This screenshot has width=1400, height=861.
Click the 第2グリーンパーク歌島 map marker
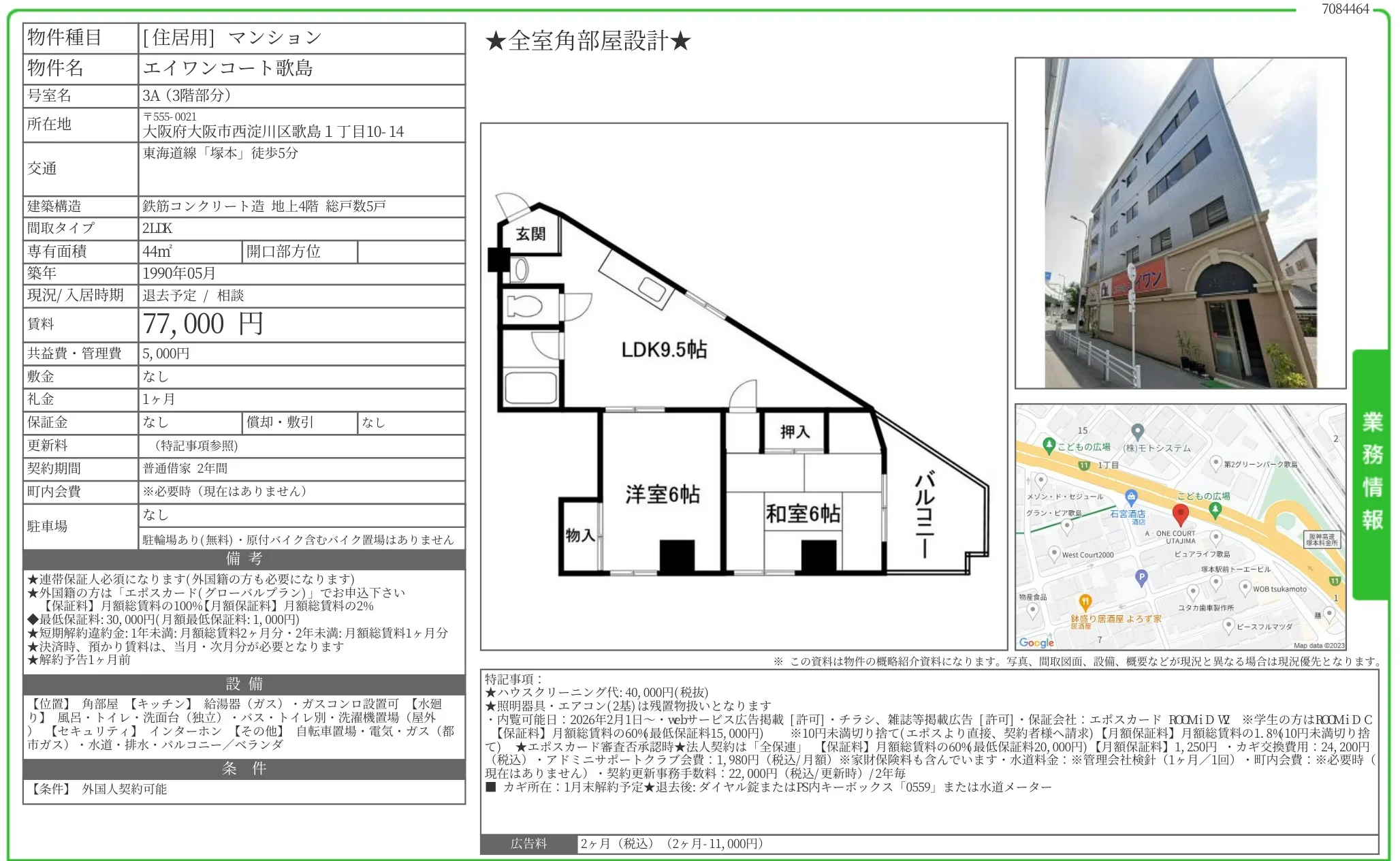1216,463
